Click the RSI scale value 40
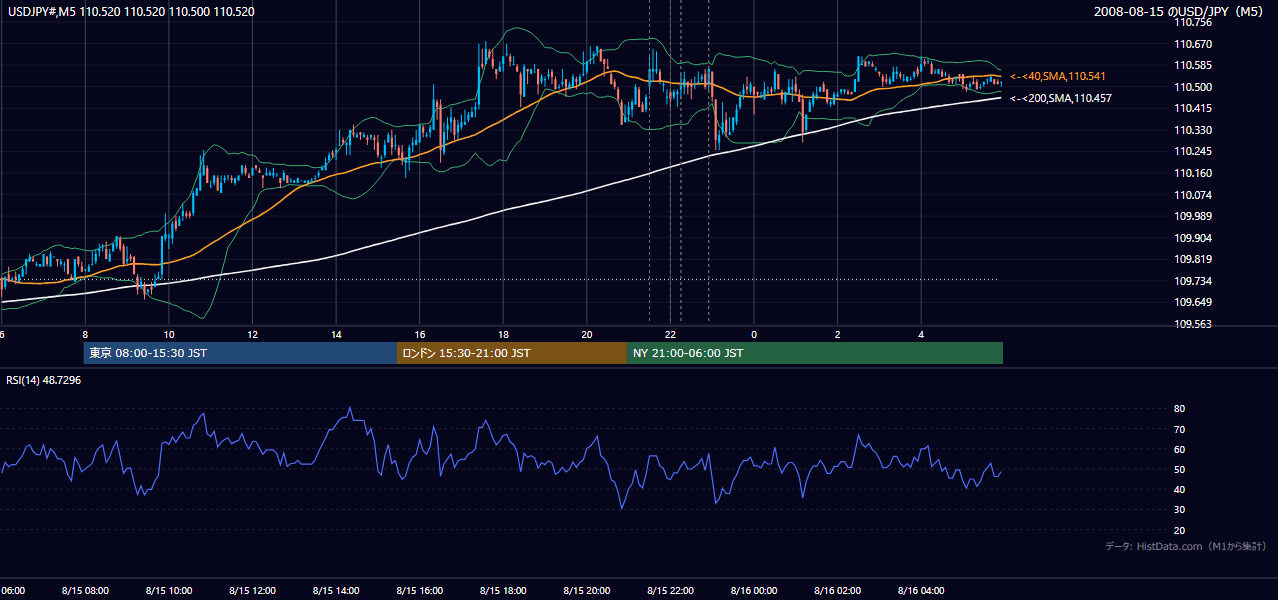Screen dimensions: 1278x600 [x=1179, y=489]
